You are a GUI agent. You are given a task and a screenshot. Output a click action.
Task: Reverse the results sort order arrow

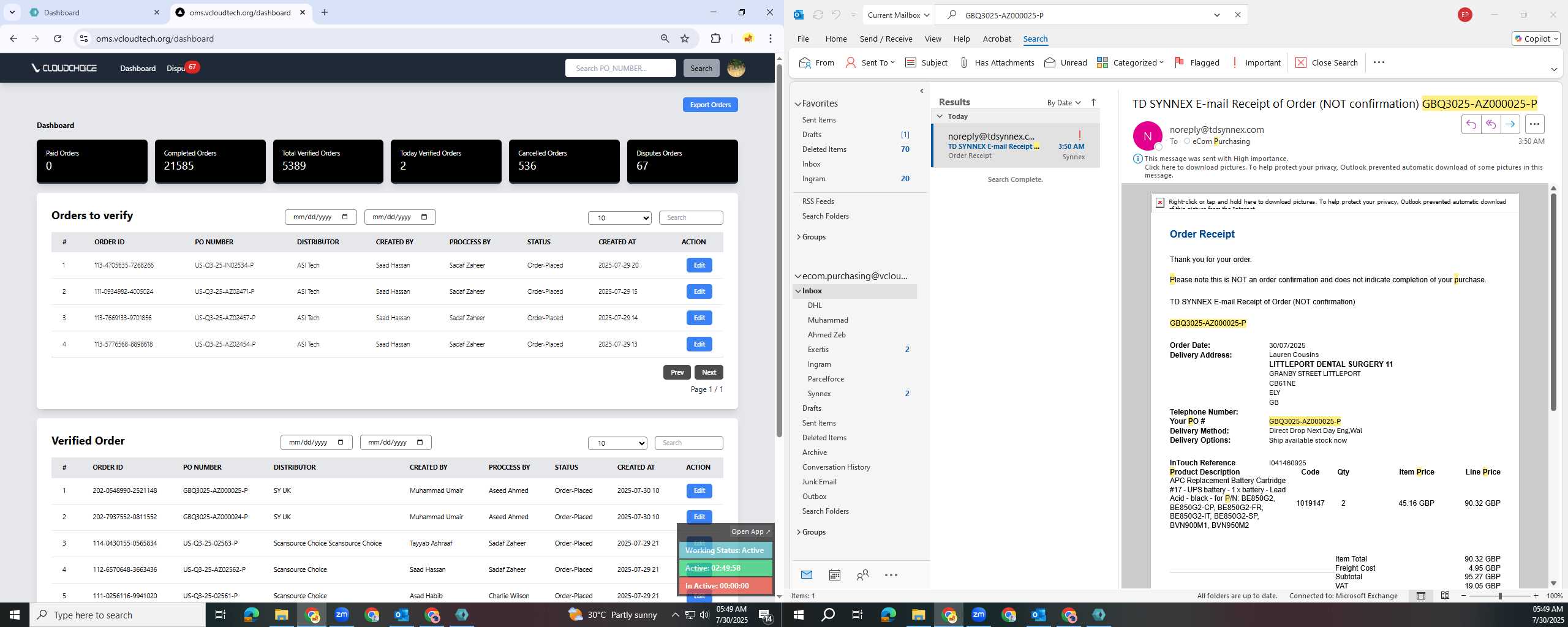click(x=1093, y=102)
